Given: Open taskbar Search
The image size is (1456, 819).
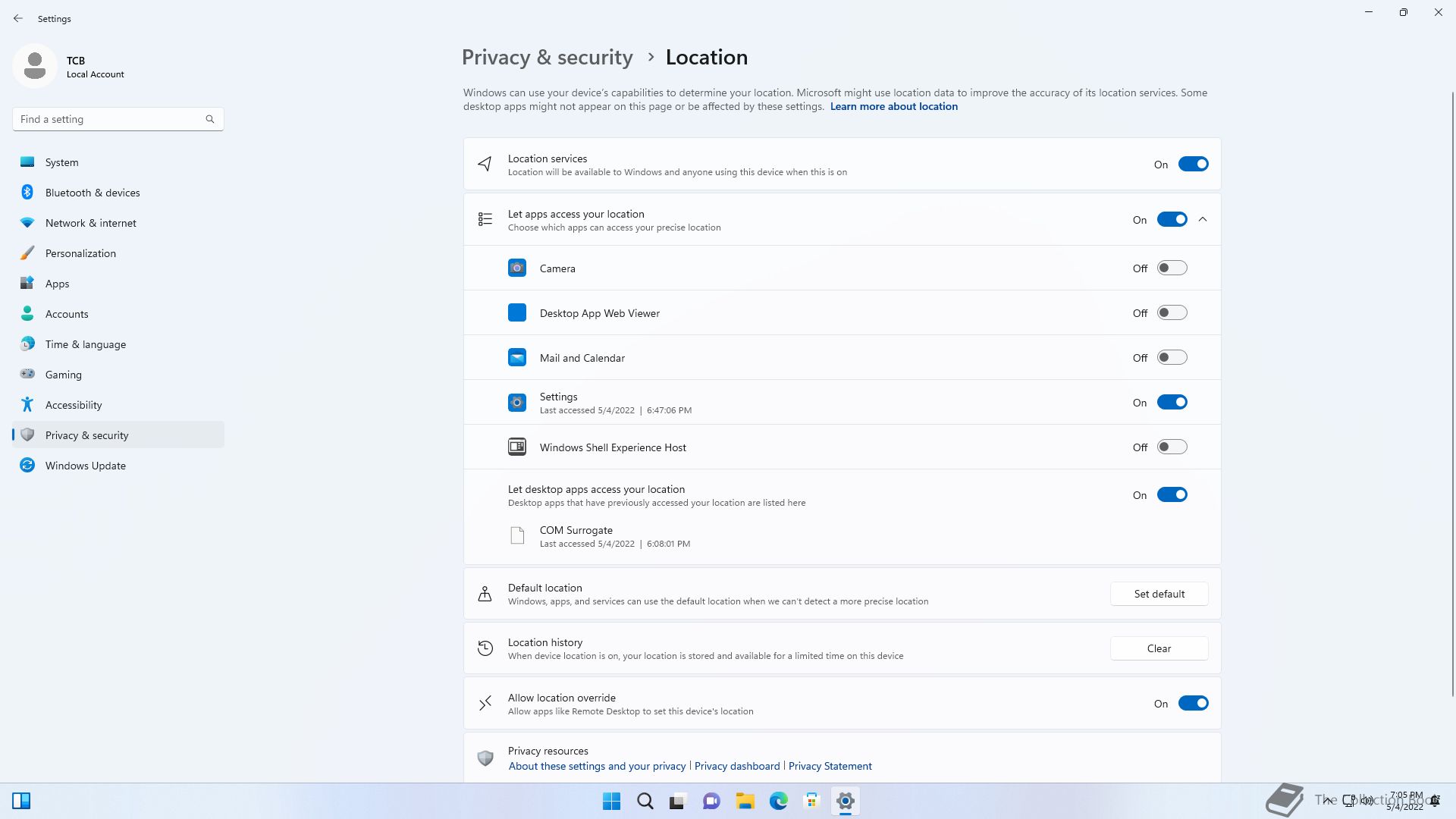Looking at the screenshot, I should [x=645, y=801].
